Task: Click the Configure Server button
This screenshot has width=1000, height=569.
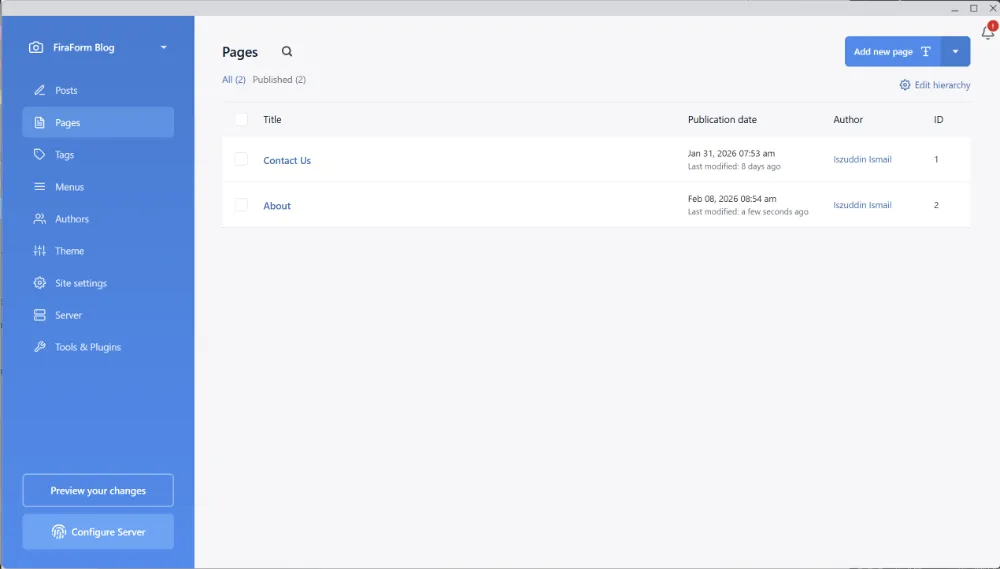Action: (98, 532)
